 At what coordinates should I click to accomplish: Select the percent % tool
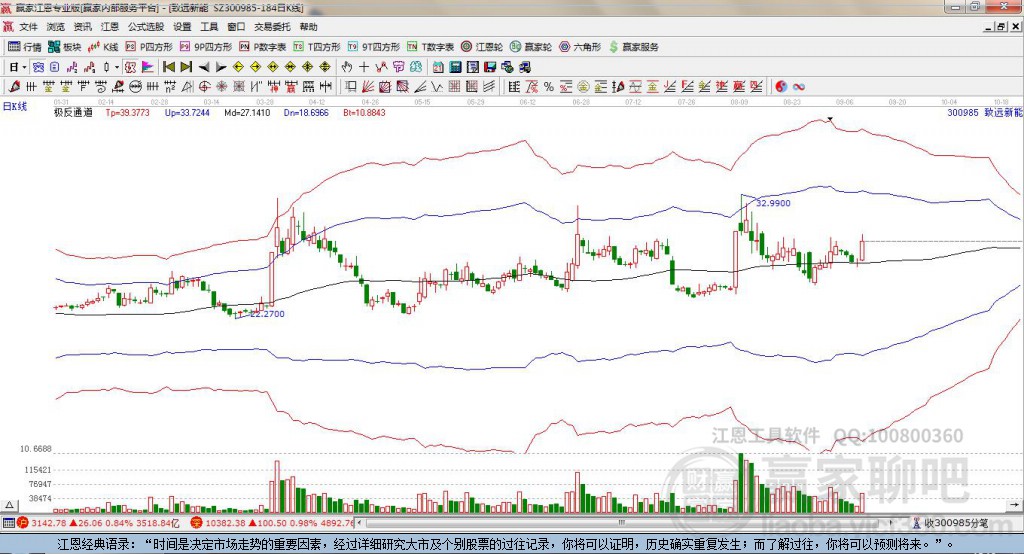(549, 87)
